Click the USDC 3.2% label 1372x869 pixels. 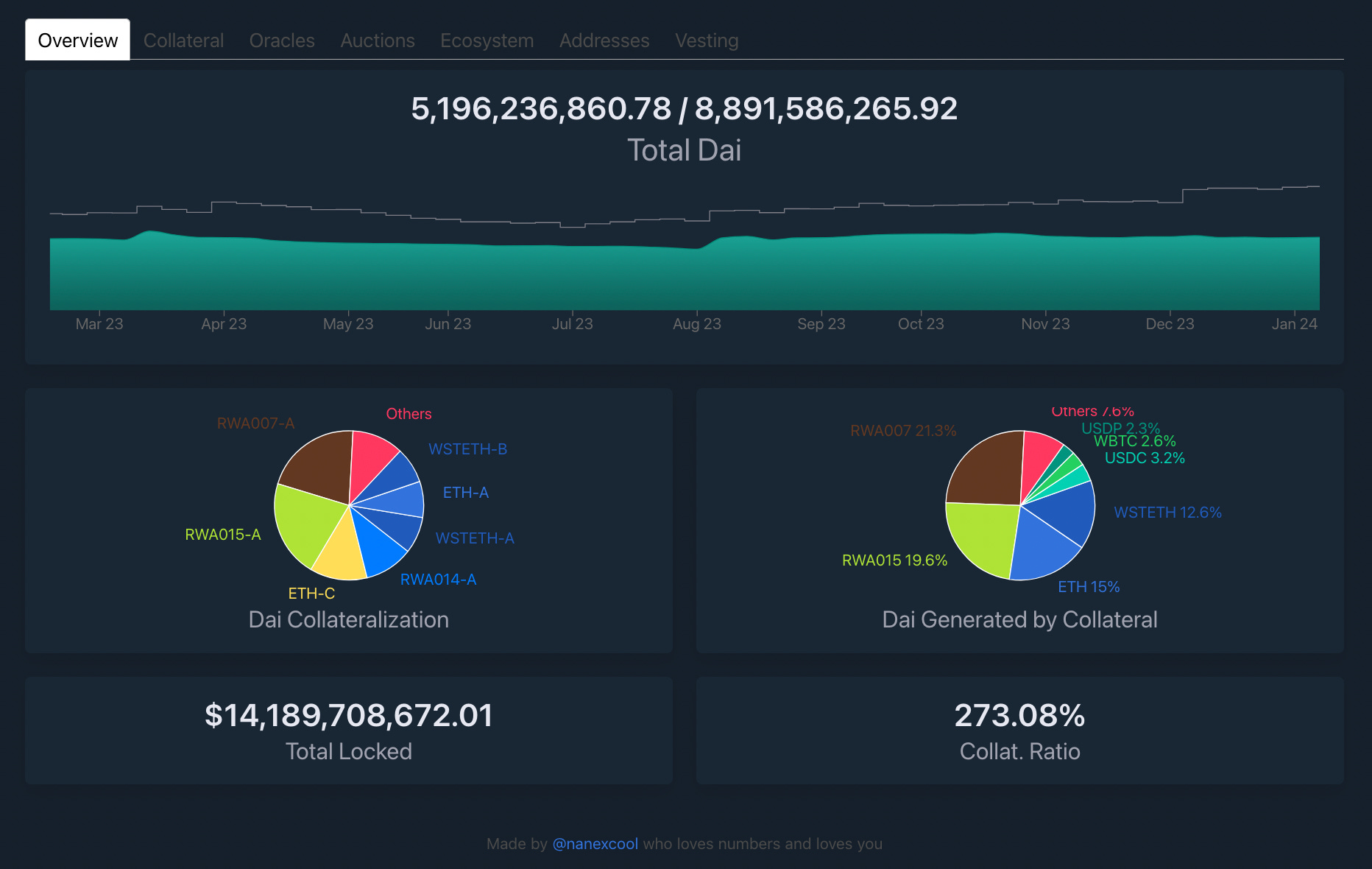coord(1145,458)
